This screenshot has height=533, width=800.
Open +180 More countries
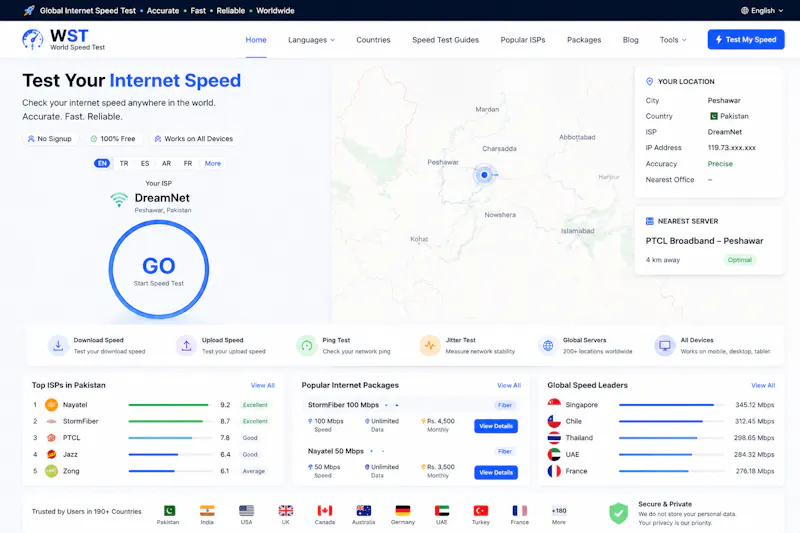(x=559, y=515)
